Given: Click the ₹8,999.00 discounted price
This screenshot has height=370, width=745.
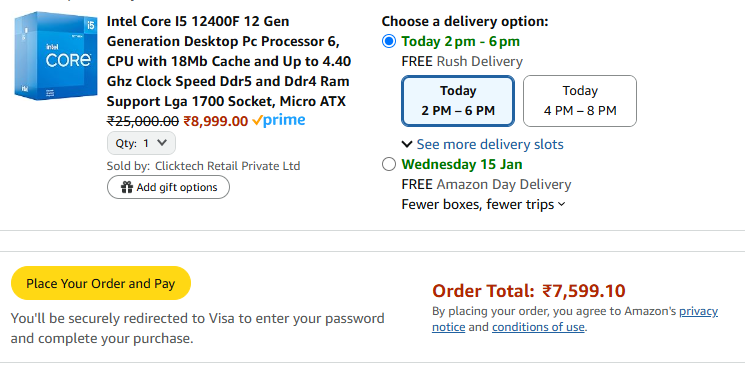Looking at the screenshot, I should coord(216,122).
